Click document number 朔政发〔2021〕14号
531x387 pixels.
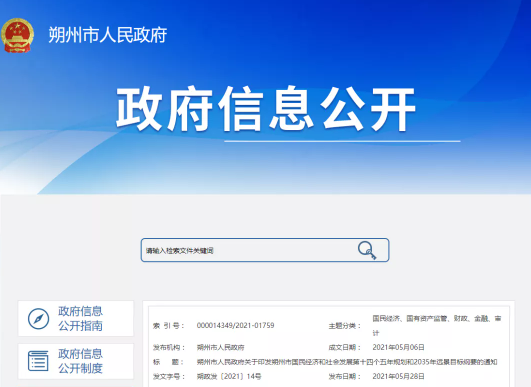[229, 376]
